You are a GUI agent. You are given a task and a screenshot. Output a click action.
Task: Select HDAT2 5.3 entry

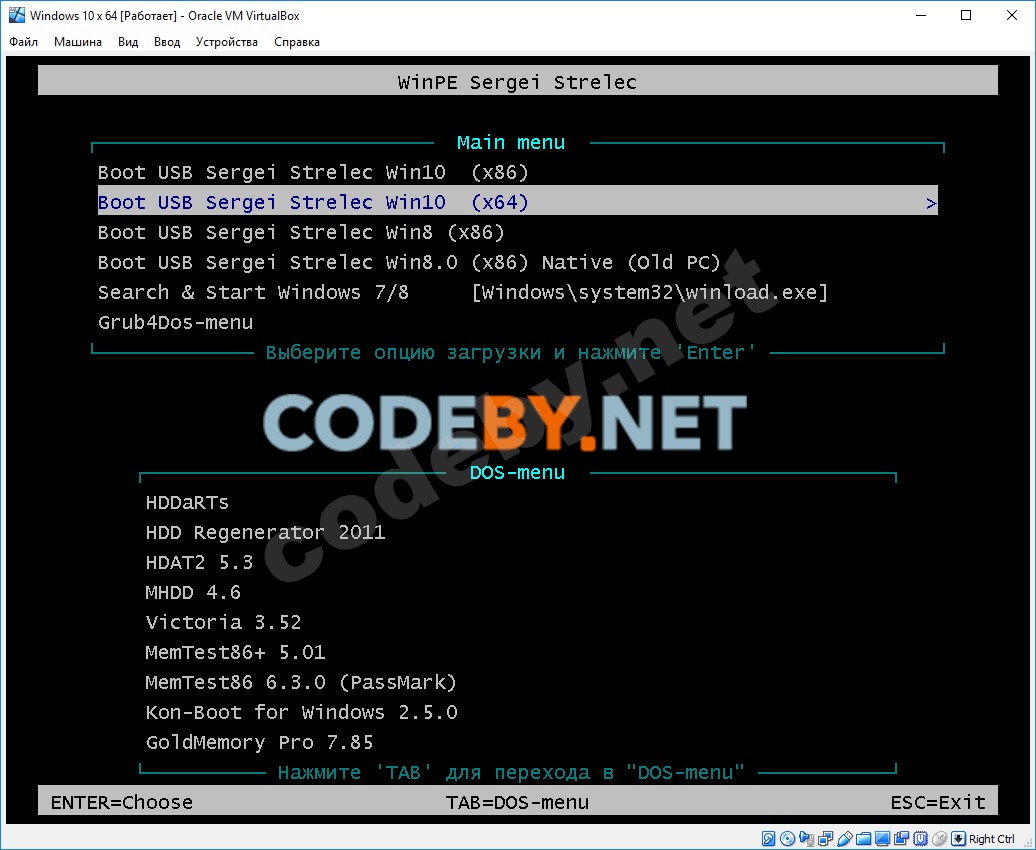[x=199, y=562]
